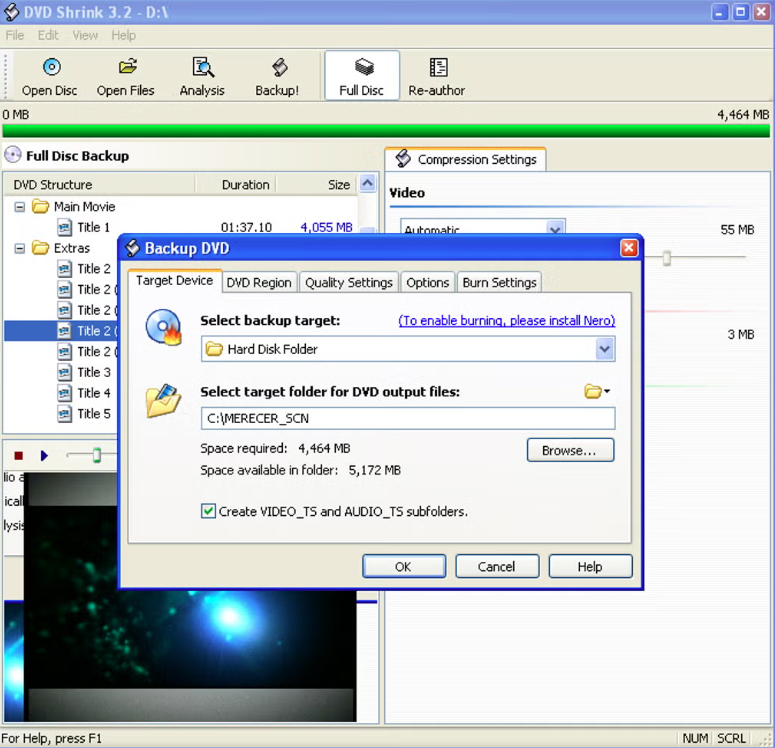The image size is (775, 748).
Task: Stop the video preview playback
Action: (19, 456)
